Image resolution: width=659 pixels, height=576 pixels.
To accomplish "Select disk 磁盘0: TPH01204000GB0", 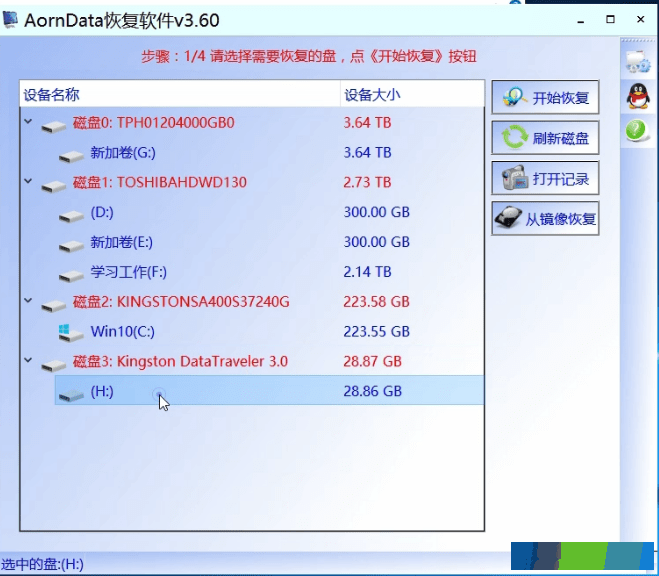I will [153, 123].
